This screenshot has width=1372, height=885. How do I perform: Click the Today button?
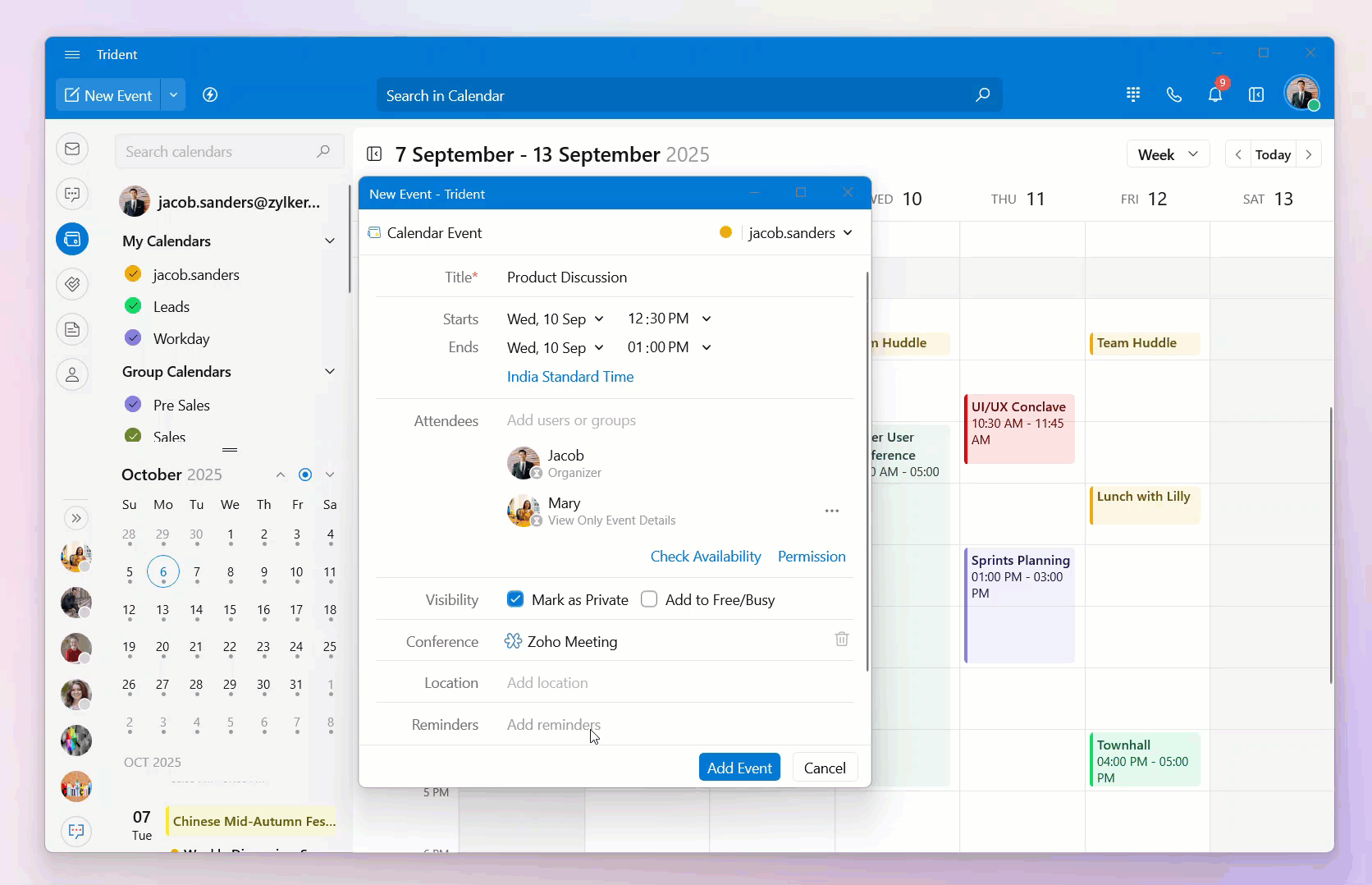(1273, 154)
